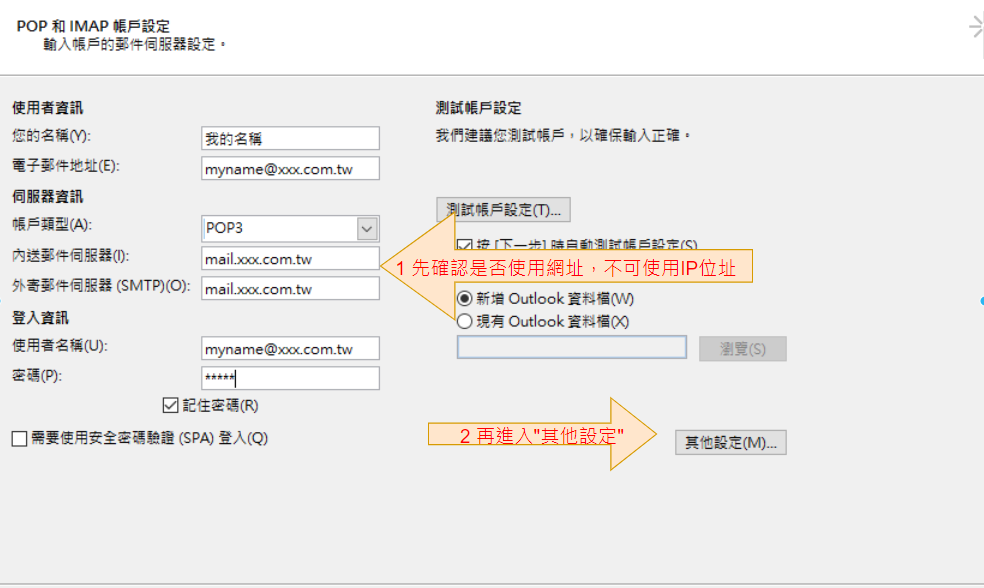Uncheck the auto-test on 下一步 checkbox
The height and width of the screenshot is (588, 984).
pyautogui.click(x=465, y=244)
